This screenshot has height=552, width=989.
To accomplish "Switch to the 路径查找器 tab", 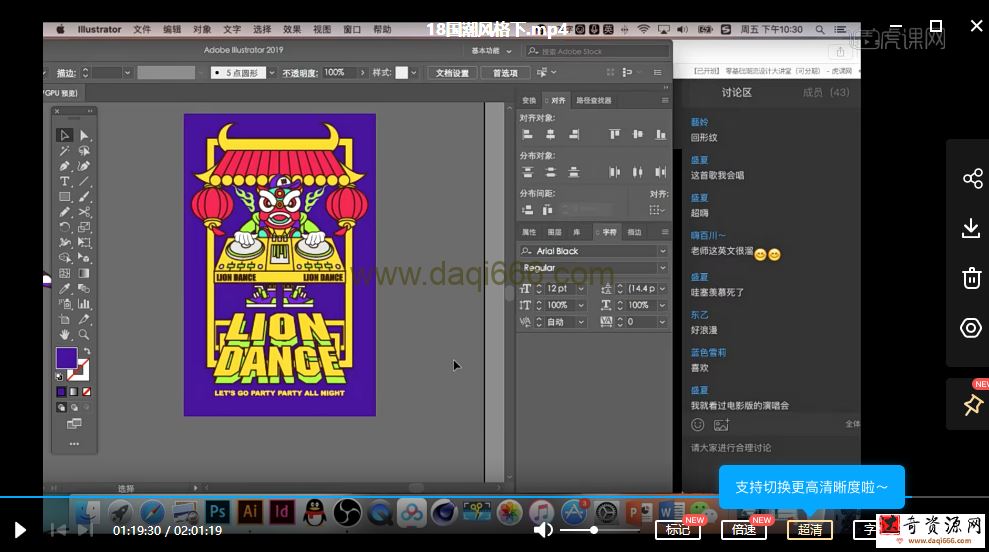I will point(594,100).
